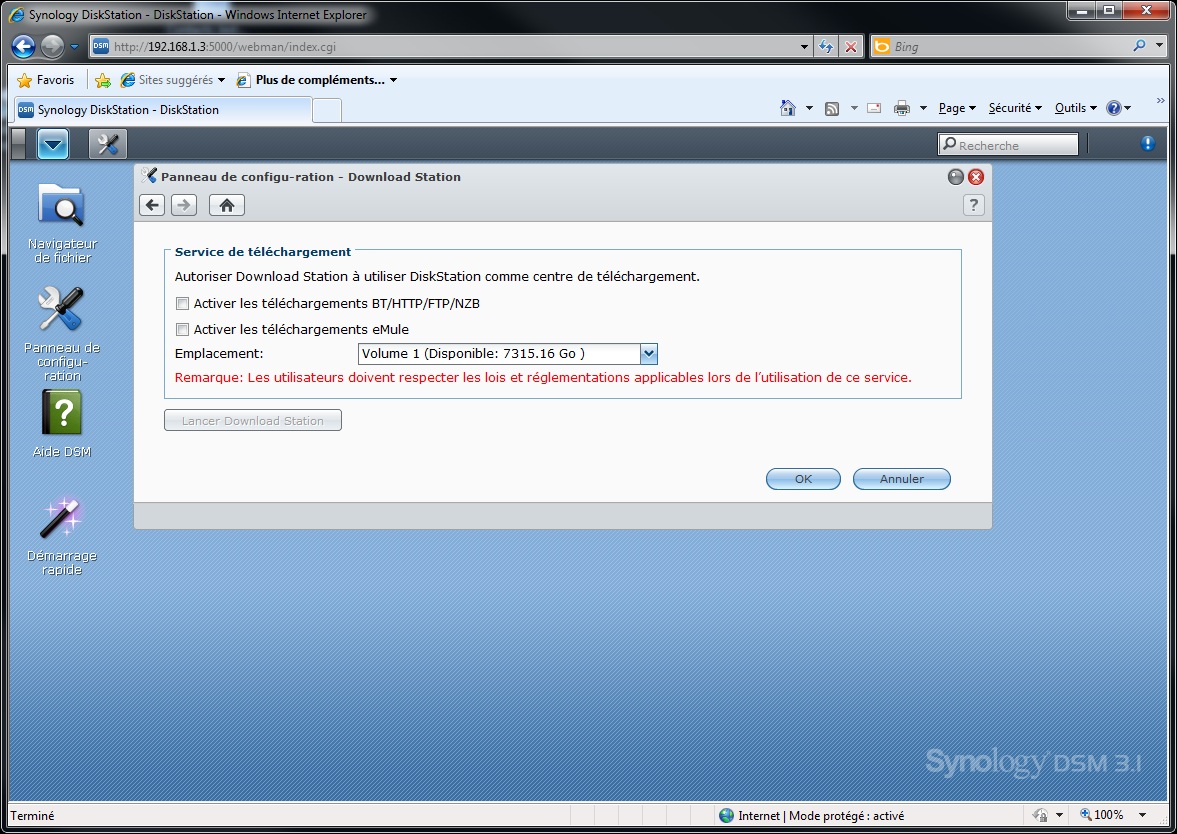1177x834 pixels.
Task: Open a new blank browser tab
Action: point(327,110)
